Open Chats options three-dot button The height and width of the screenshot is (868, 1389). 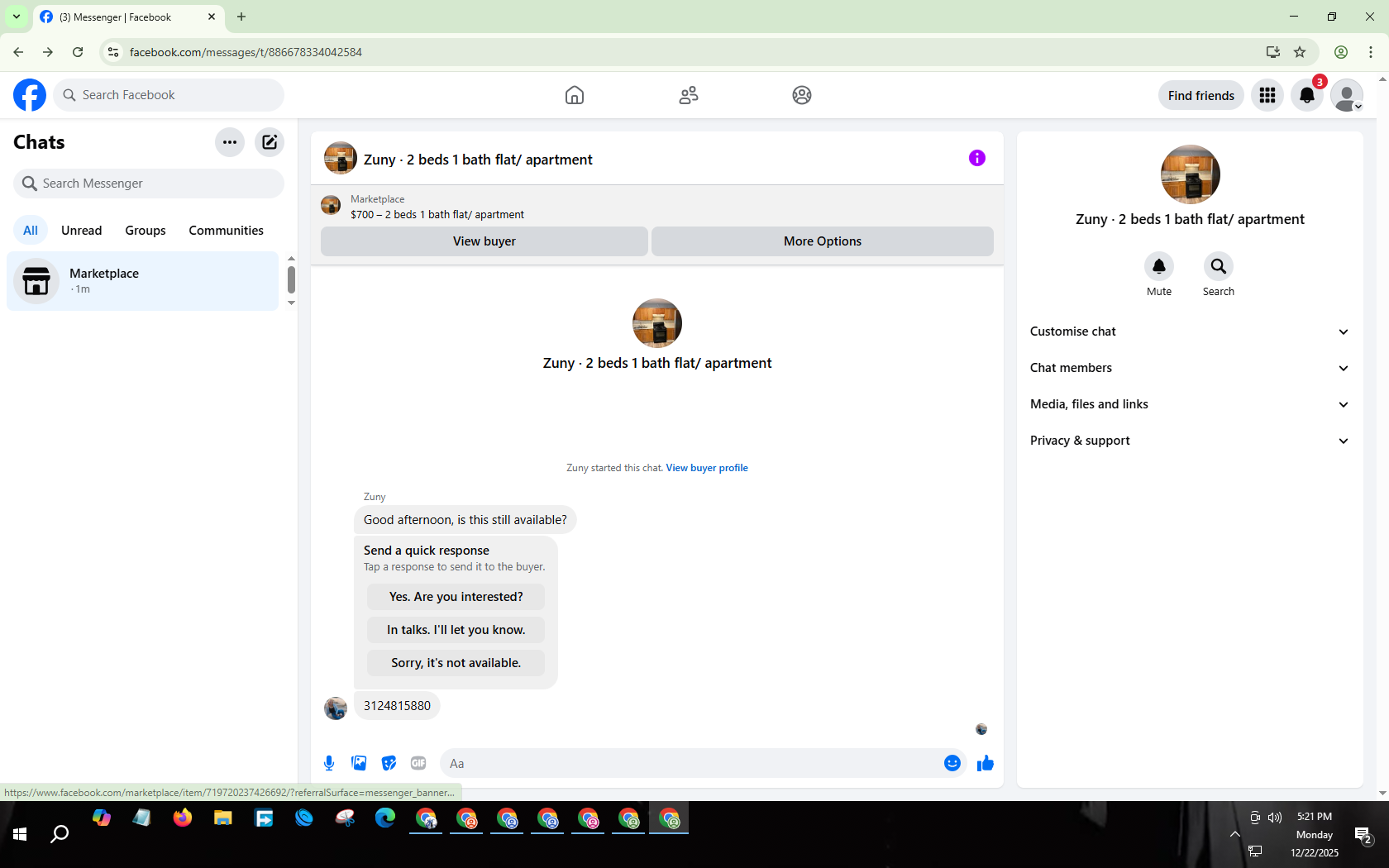(x=230, y=142)
